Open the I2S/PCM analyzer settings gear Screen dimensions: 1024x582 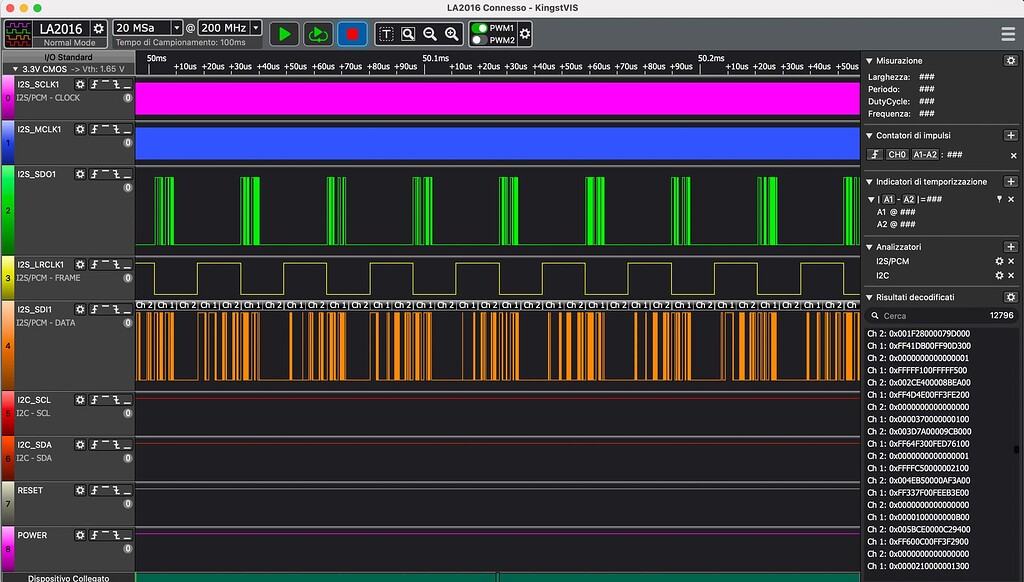pyautogui.click(x=998, y=261)
